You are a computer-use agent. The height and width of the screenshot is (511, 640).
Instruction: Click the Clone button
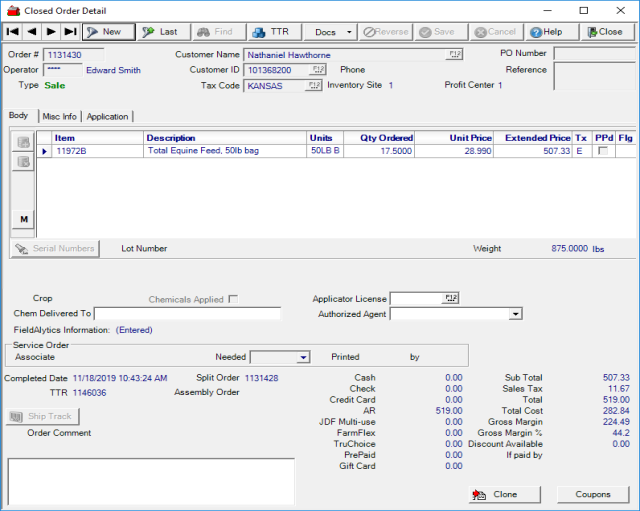497,495
